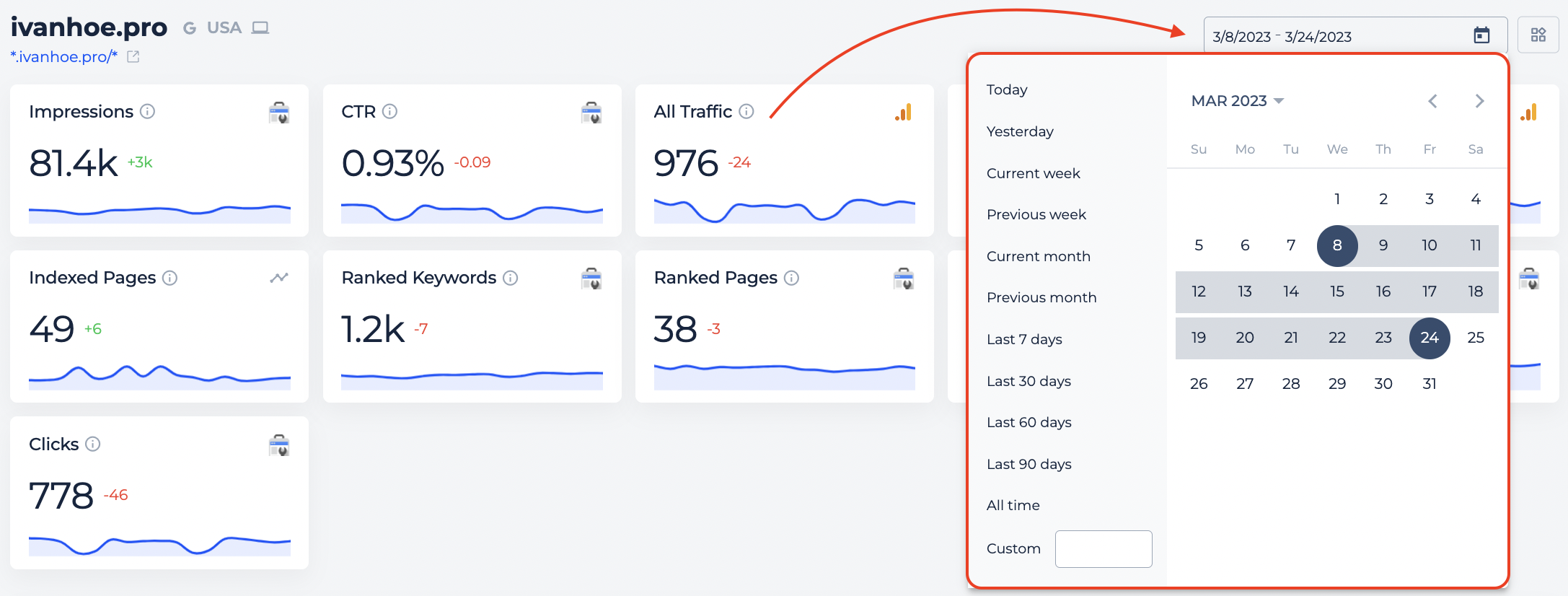Click the 778 clicks value
Viewport: 1568px width, 596px height.
pos(61,496)
